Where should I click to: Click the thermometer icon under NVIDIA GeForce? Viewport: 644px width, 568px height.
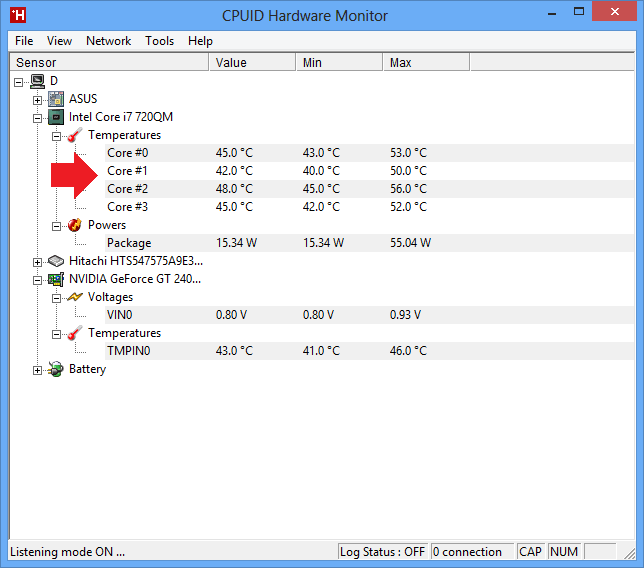click(x=75, y=333)
